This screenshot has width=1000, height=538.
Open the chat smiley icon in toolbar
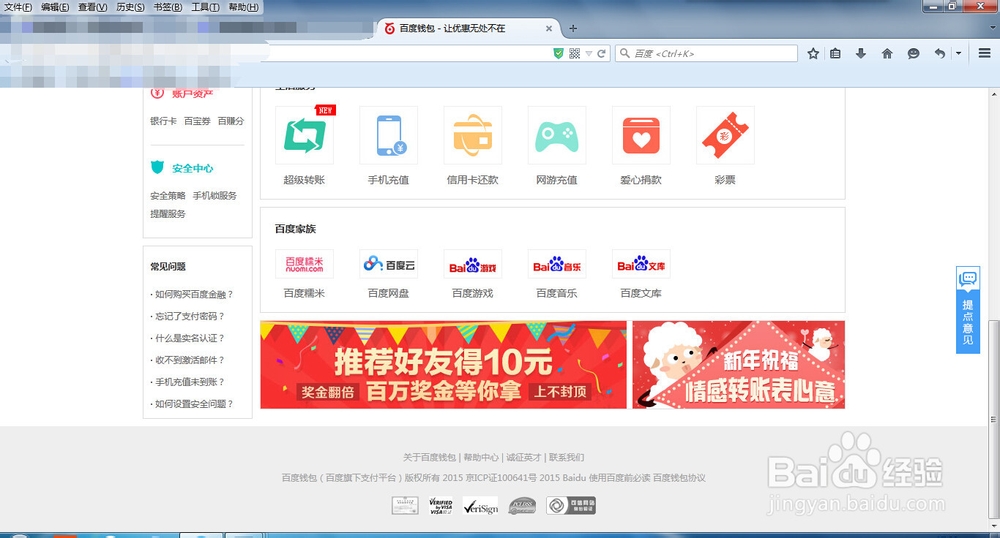coord(913,54)
